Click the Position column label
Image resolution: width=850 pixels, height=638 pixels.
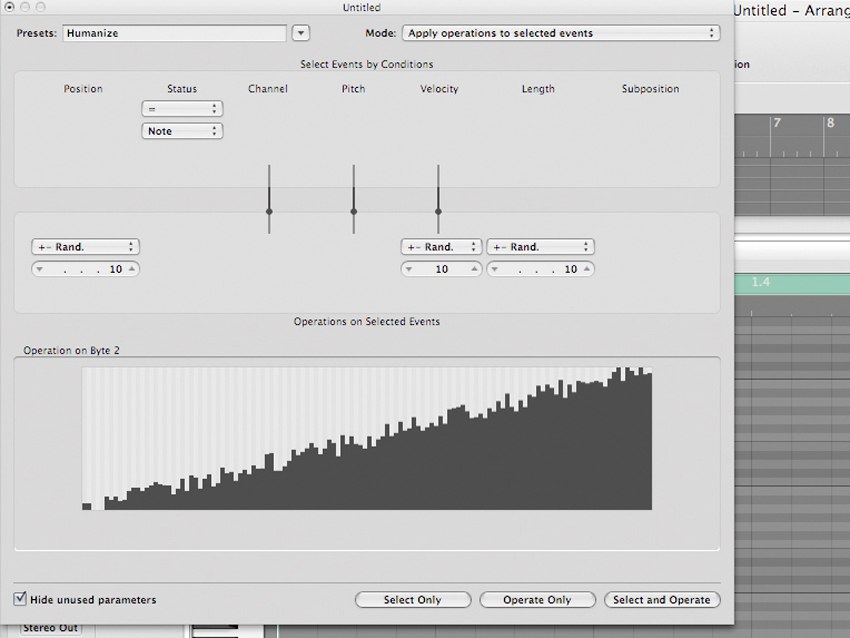83,89
